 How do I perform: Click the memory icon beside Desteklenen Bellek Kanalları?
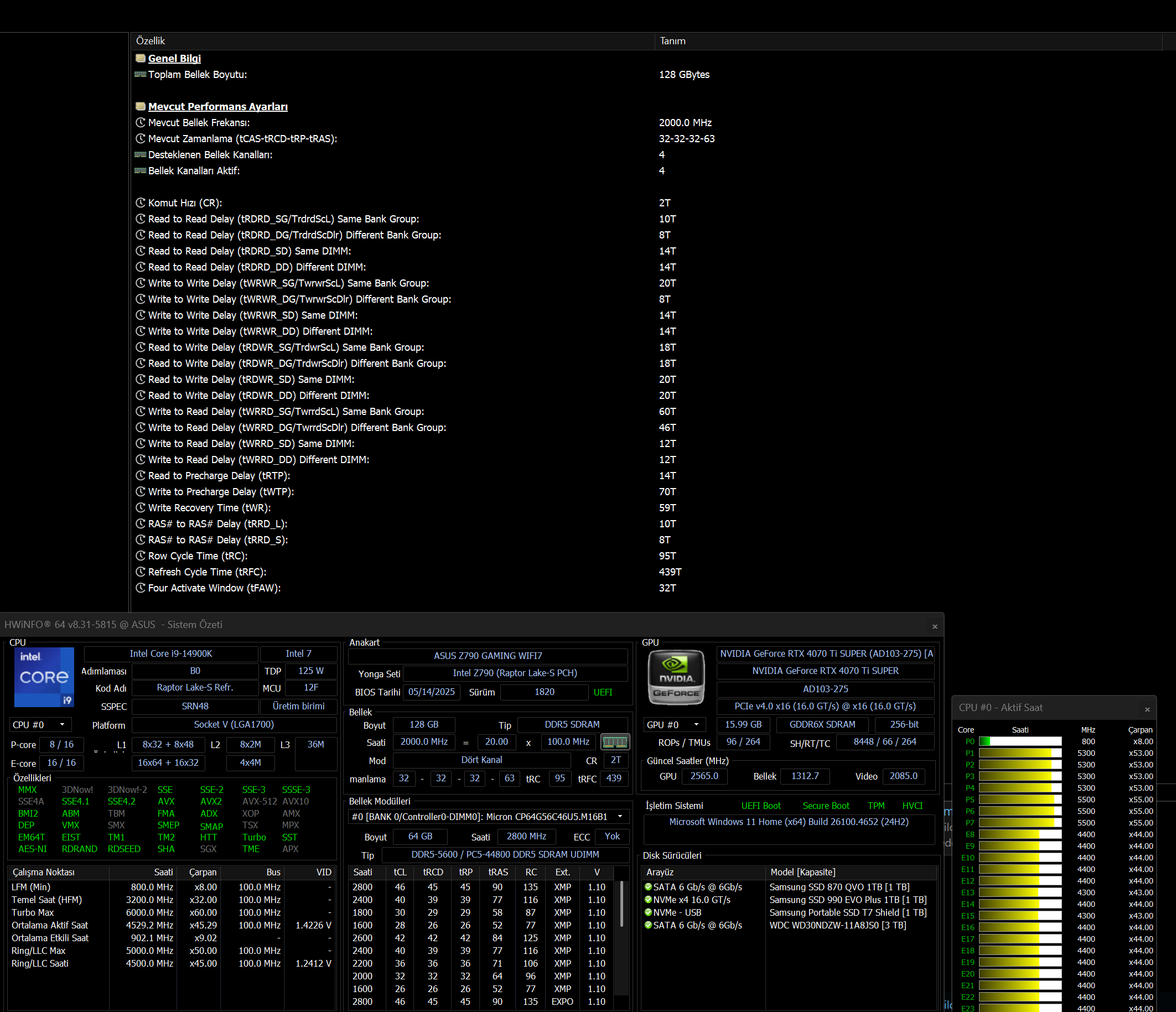140,154
